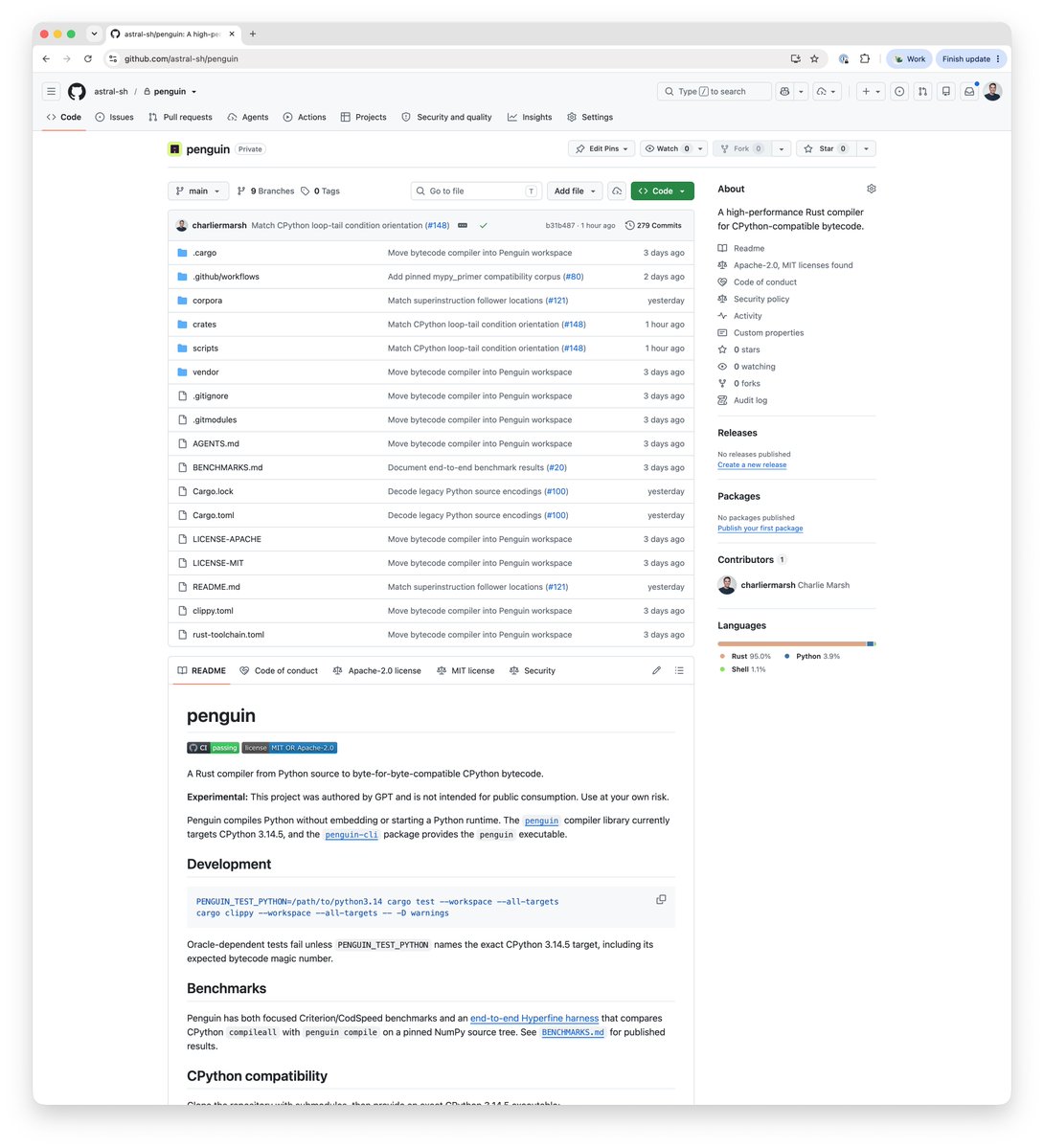Open end-to-end Hyperfine harness link

click(x=534, y=1019)
